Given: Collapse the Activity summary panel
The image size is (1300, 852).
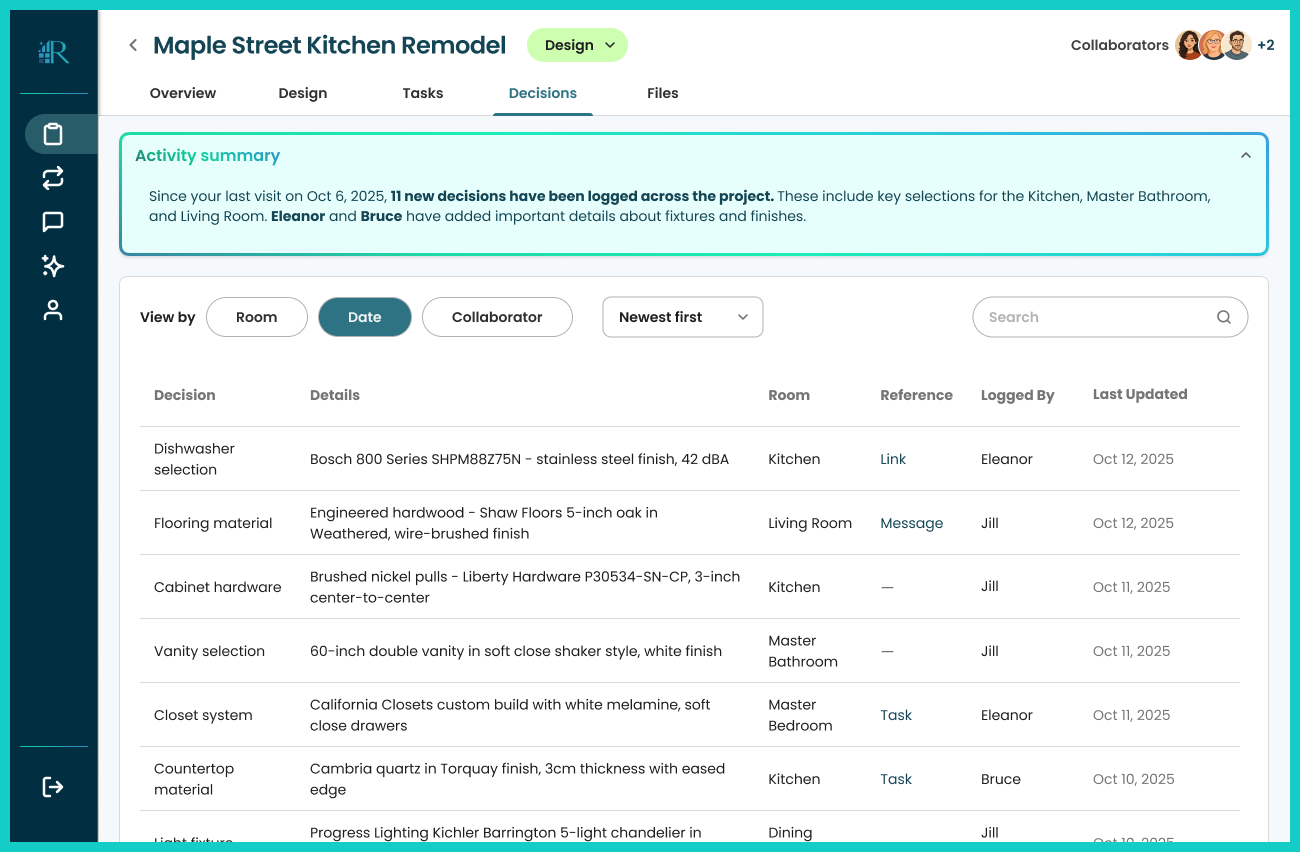Looking at the screenshot, I should pyautogui.click(x=1245, y=155).
